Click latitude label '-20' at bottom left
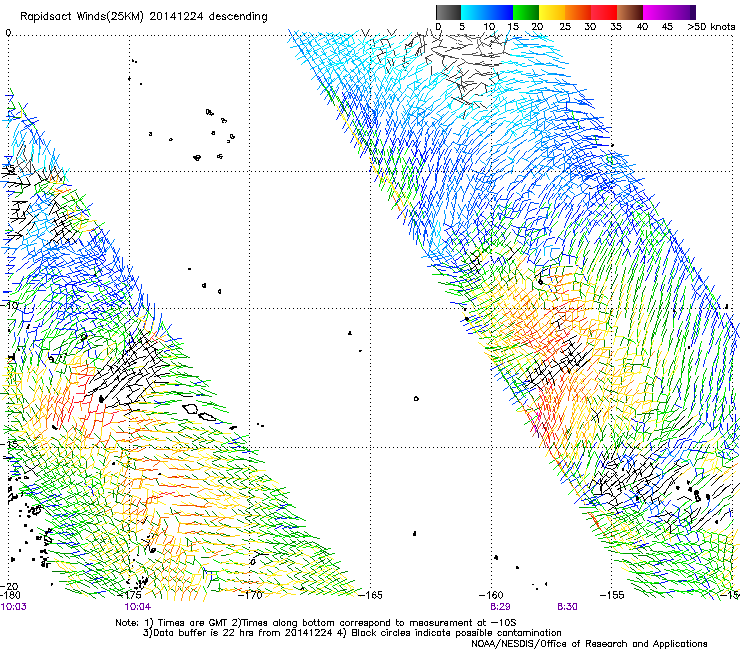740x650 pixels. point(10,586)
